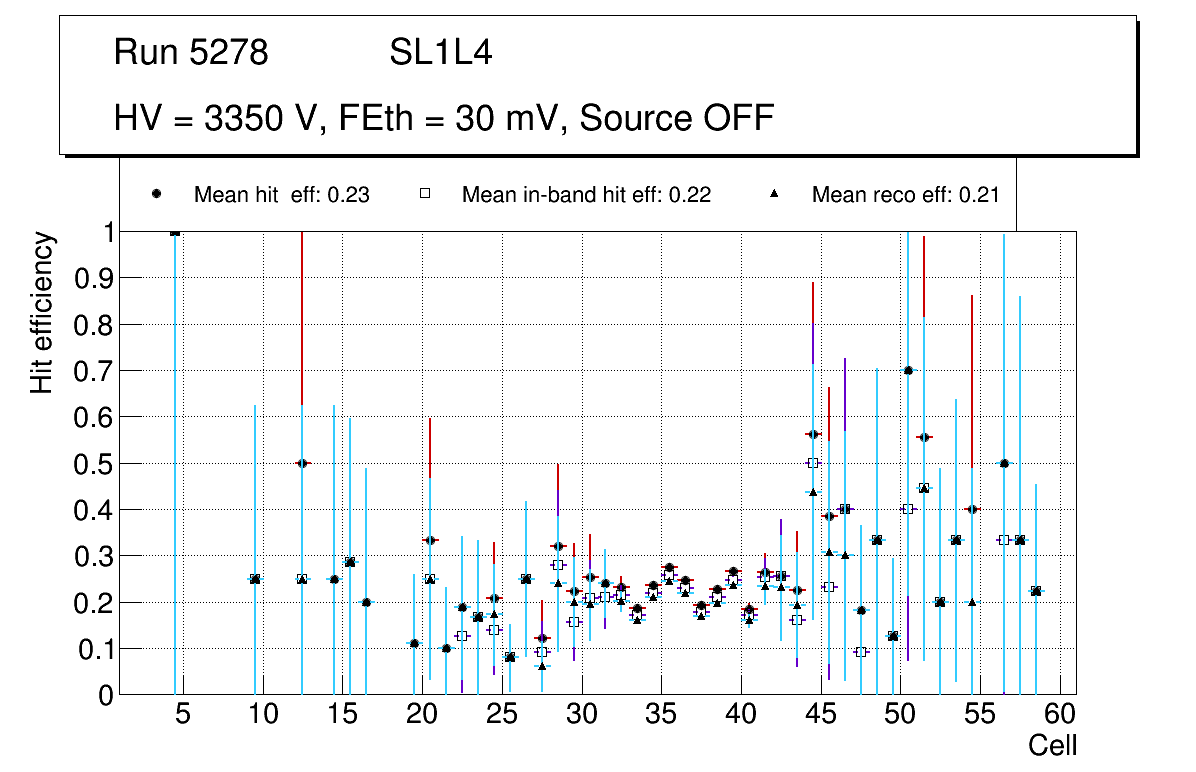Click the rightmost data point on the plot

tap(1036, 591)
